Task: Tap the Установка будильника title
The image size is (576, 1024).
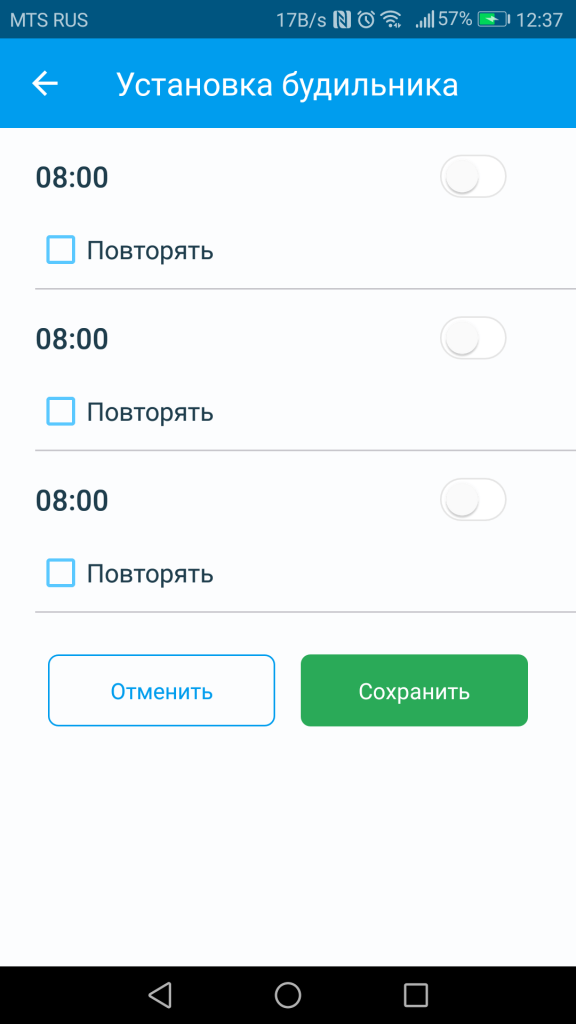Action: (287, 85)
